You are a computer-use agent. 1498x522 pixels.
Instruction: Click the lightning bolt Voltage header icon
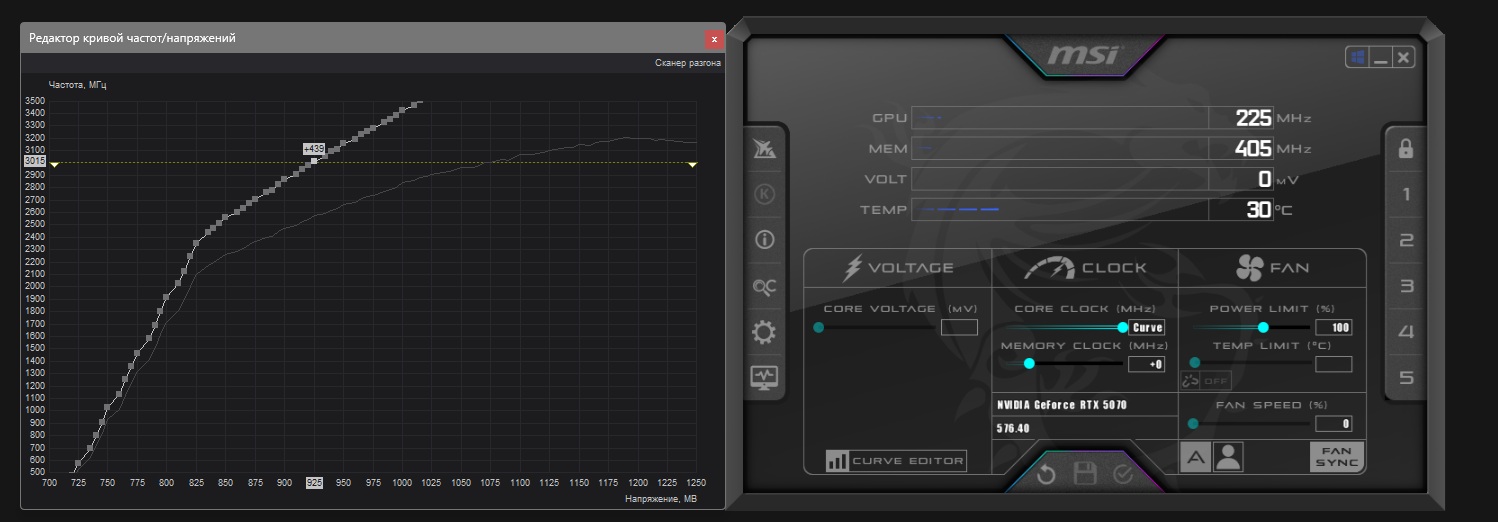point(853,268)
